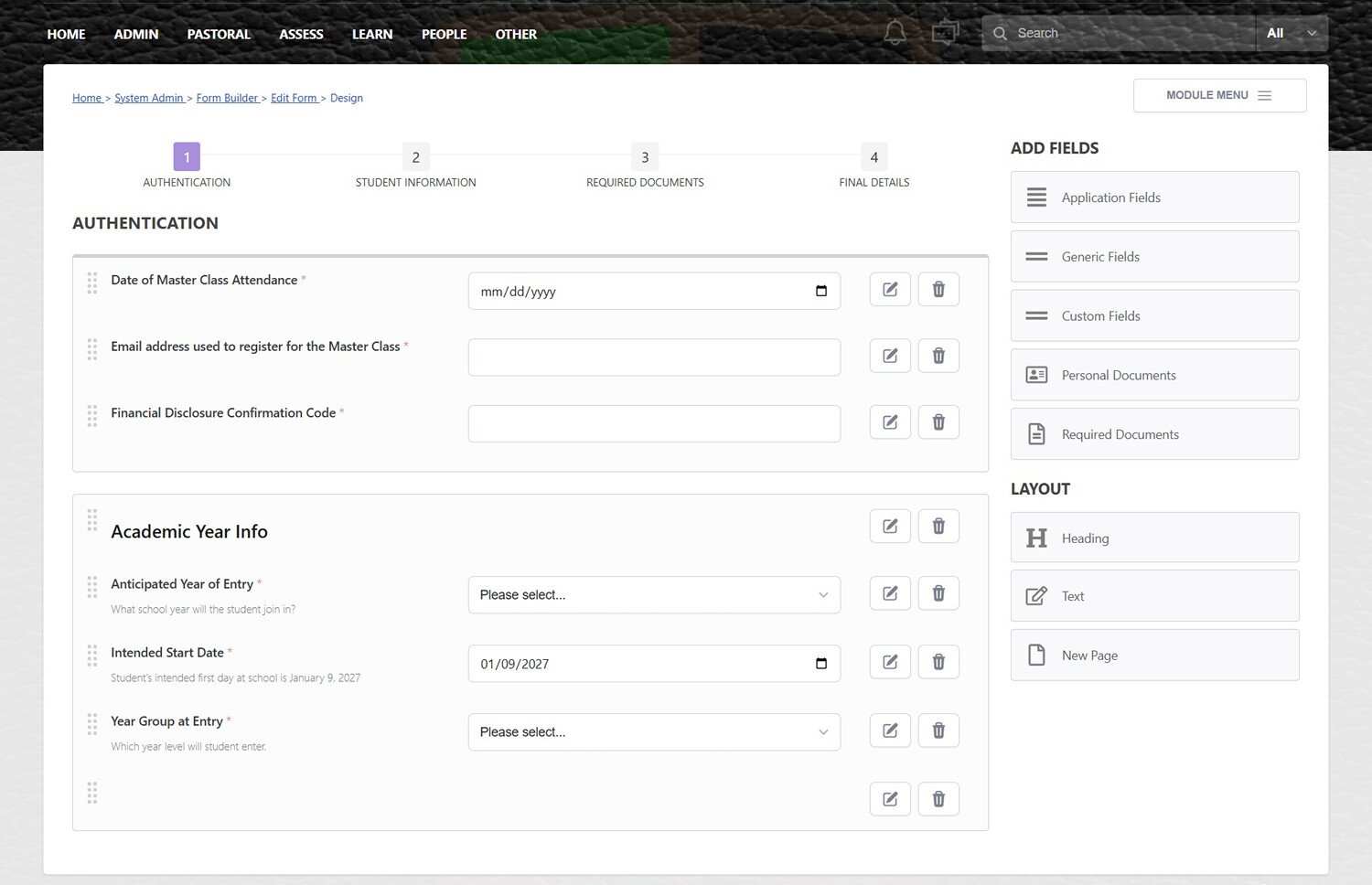Open the Year Group at Entry dropdown
The height and width of the screenshot is (885, 1372).
pyautogui.click(x=654, y=731)
